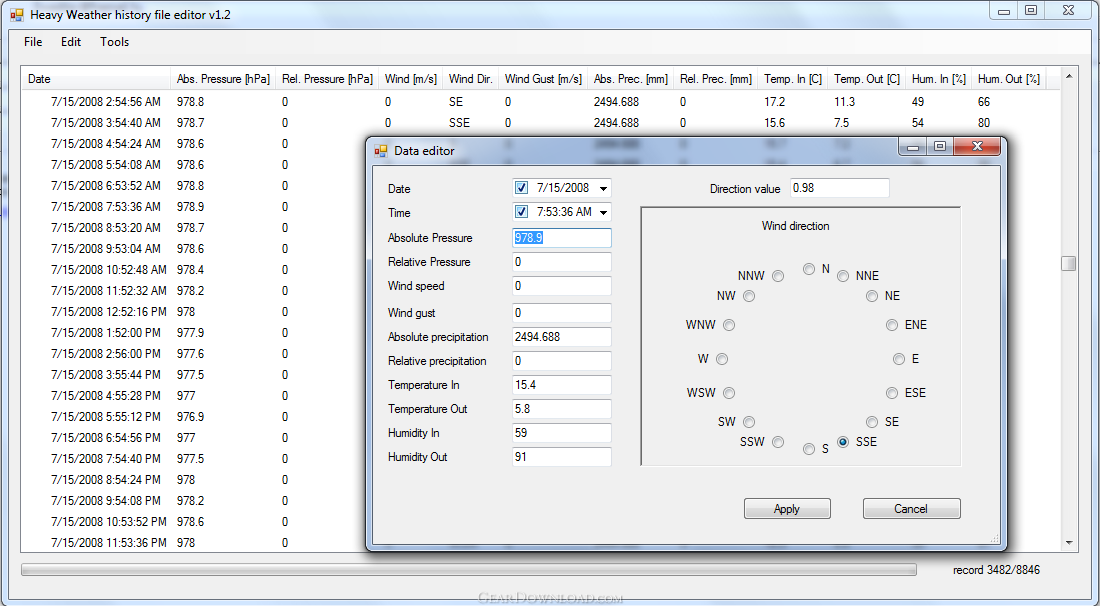The image size is (1100, 606).
Task: Toggle the Time checkbox in Data editor
Action: (521, 212)
